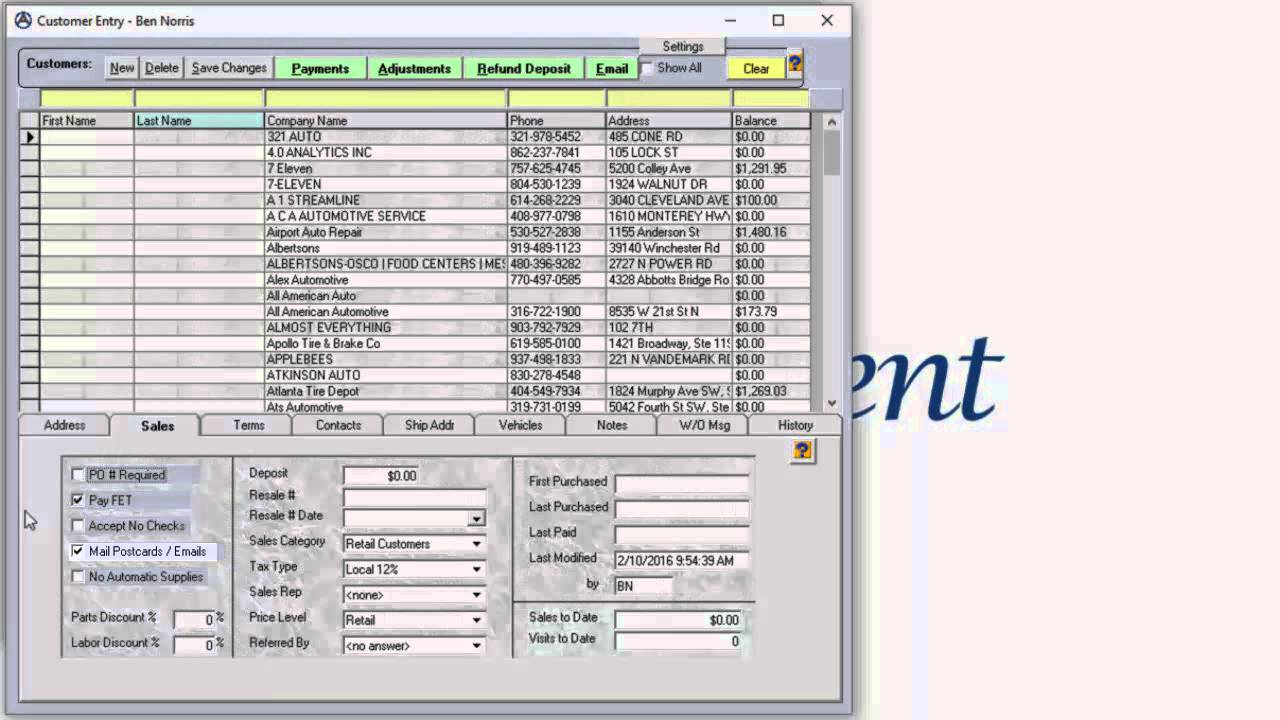Viewport: 1280px width, 720px height.
Task: Click the Company Name filter box
Action: coord(386,99)
